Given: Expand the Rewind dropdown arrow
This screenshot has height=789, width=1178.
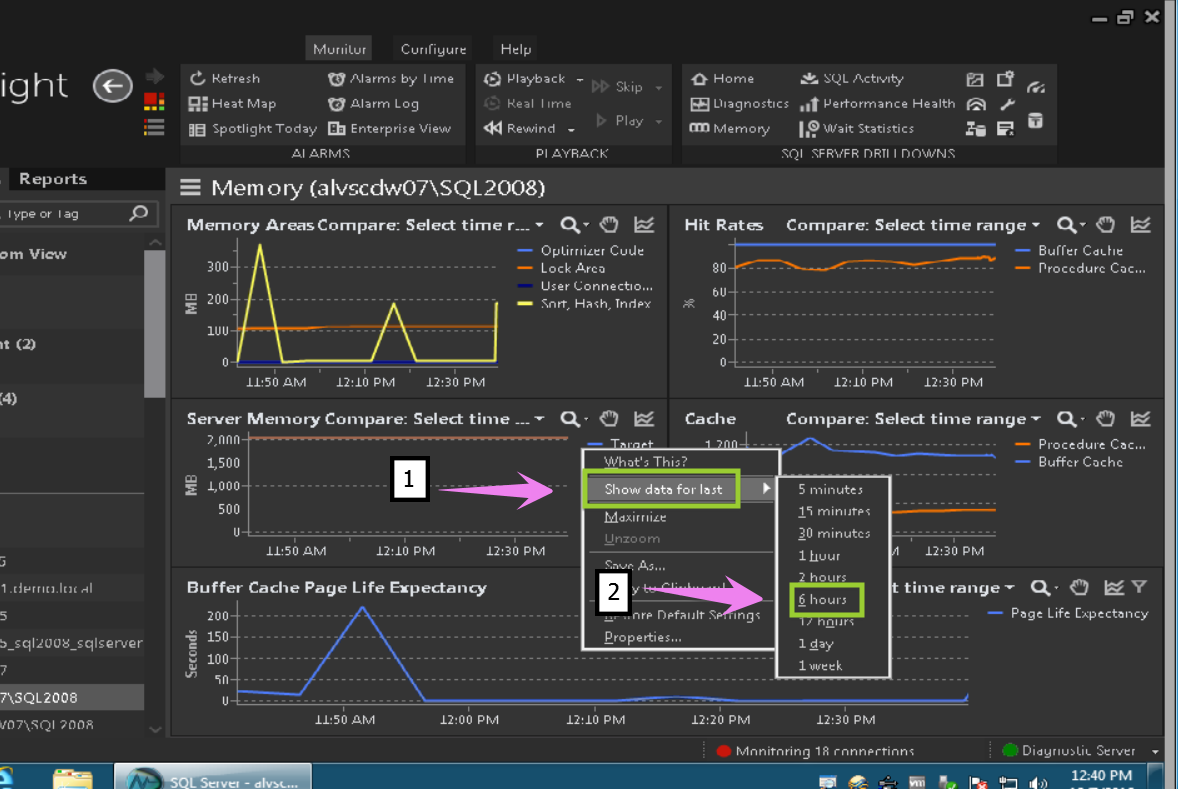Looking at the screenshot, I should [x=572, y=129].
